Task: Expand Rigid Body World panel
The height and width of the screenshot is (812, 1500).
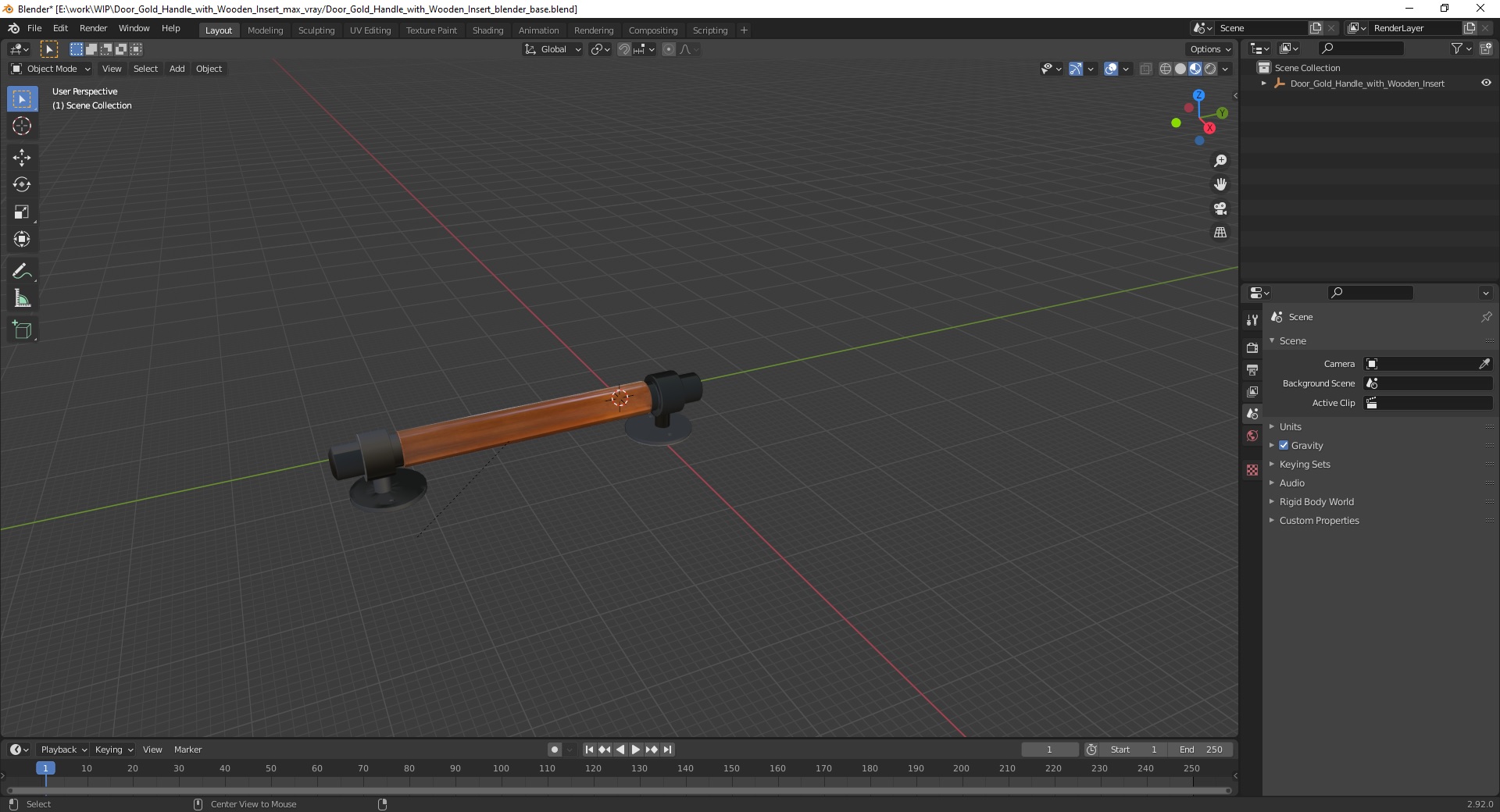Action: click(x=1316, y=501)
